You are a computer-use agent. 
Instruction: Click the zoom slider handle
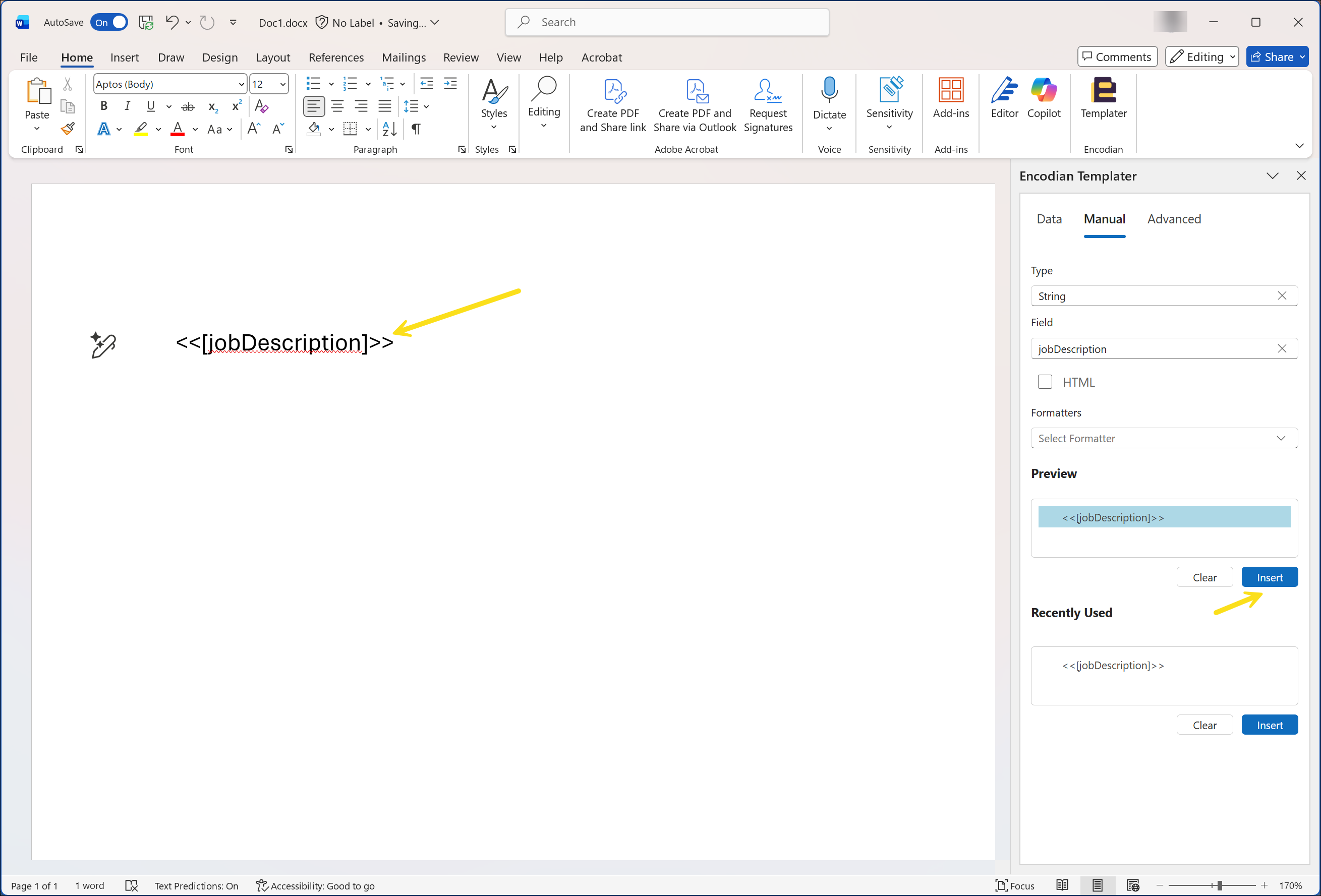tap(1219, 886)
